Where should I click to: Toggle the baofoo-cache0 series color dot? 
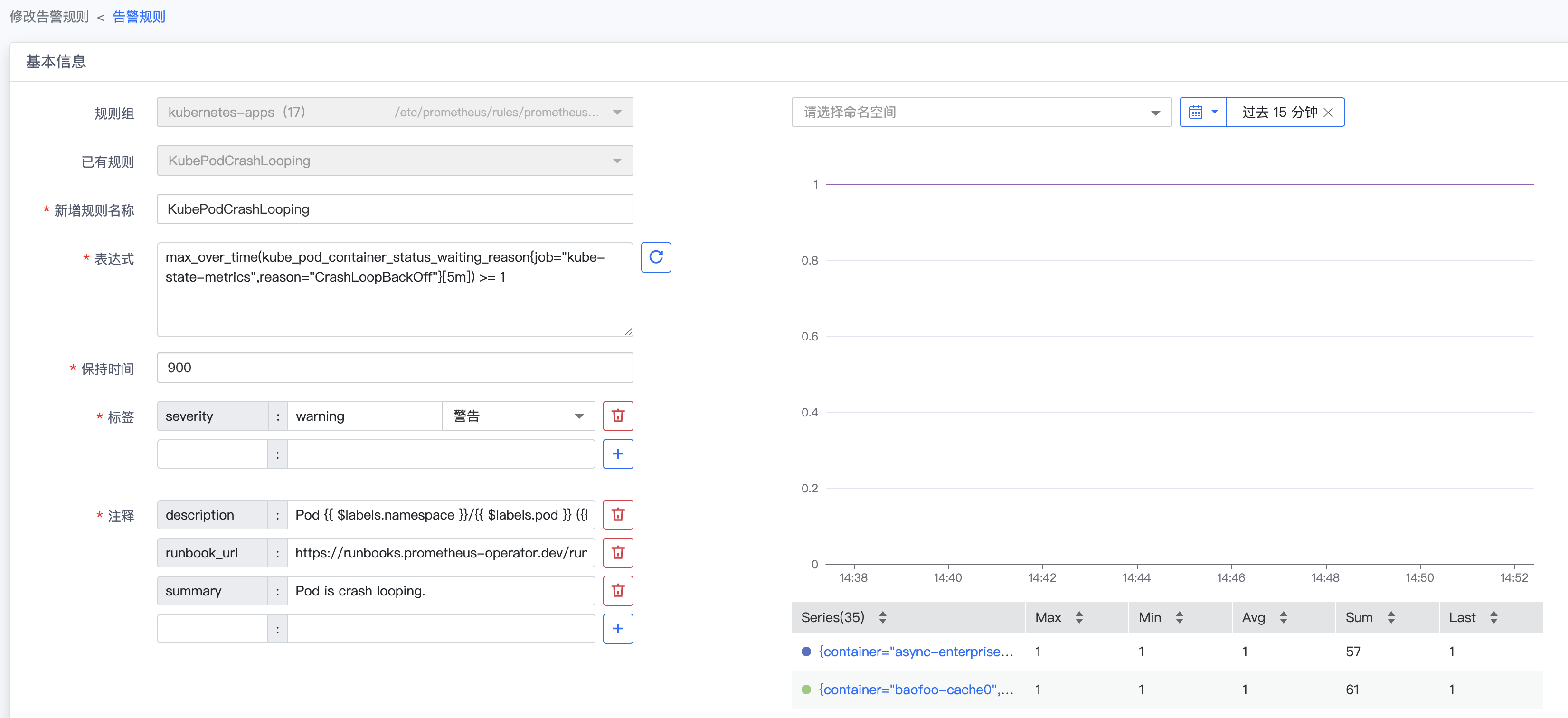806,690
